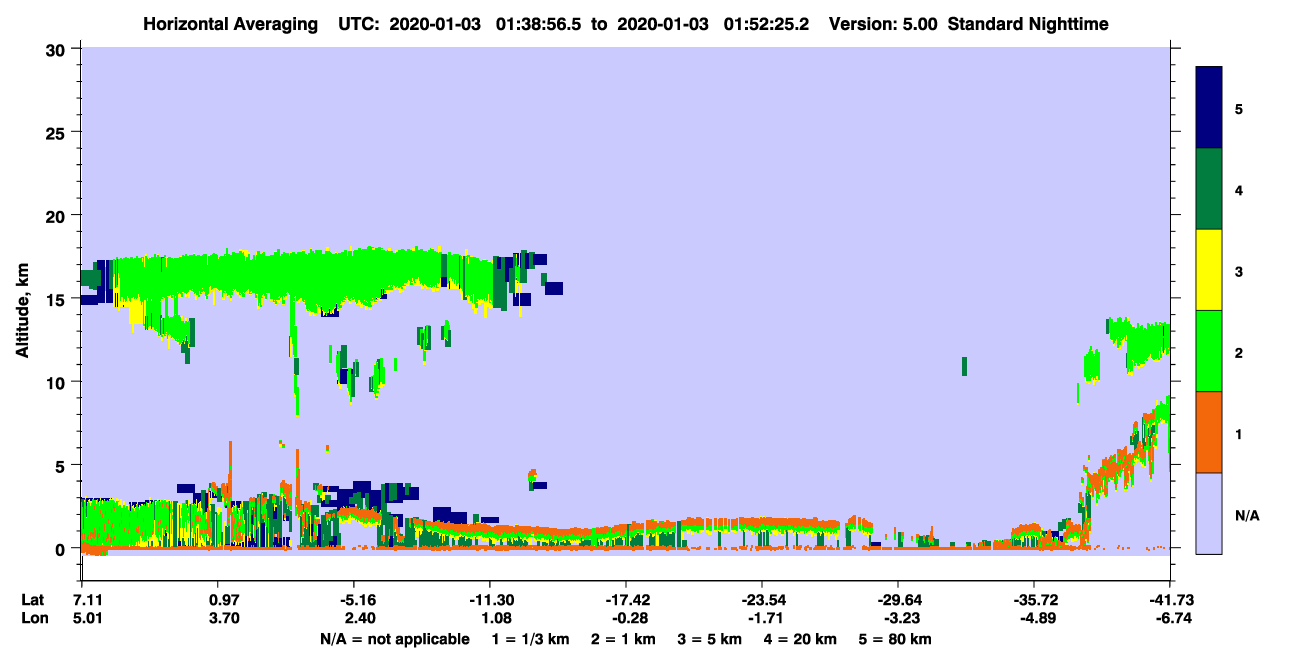Image resolution: width=1300 pixels, height=667 pixels.
Task: Click the lavender N/A color bar segment
Action: [x=1209, y=513]
